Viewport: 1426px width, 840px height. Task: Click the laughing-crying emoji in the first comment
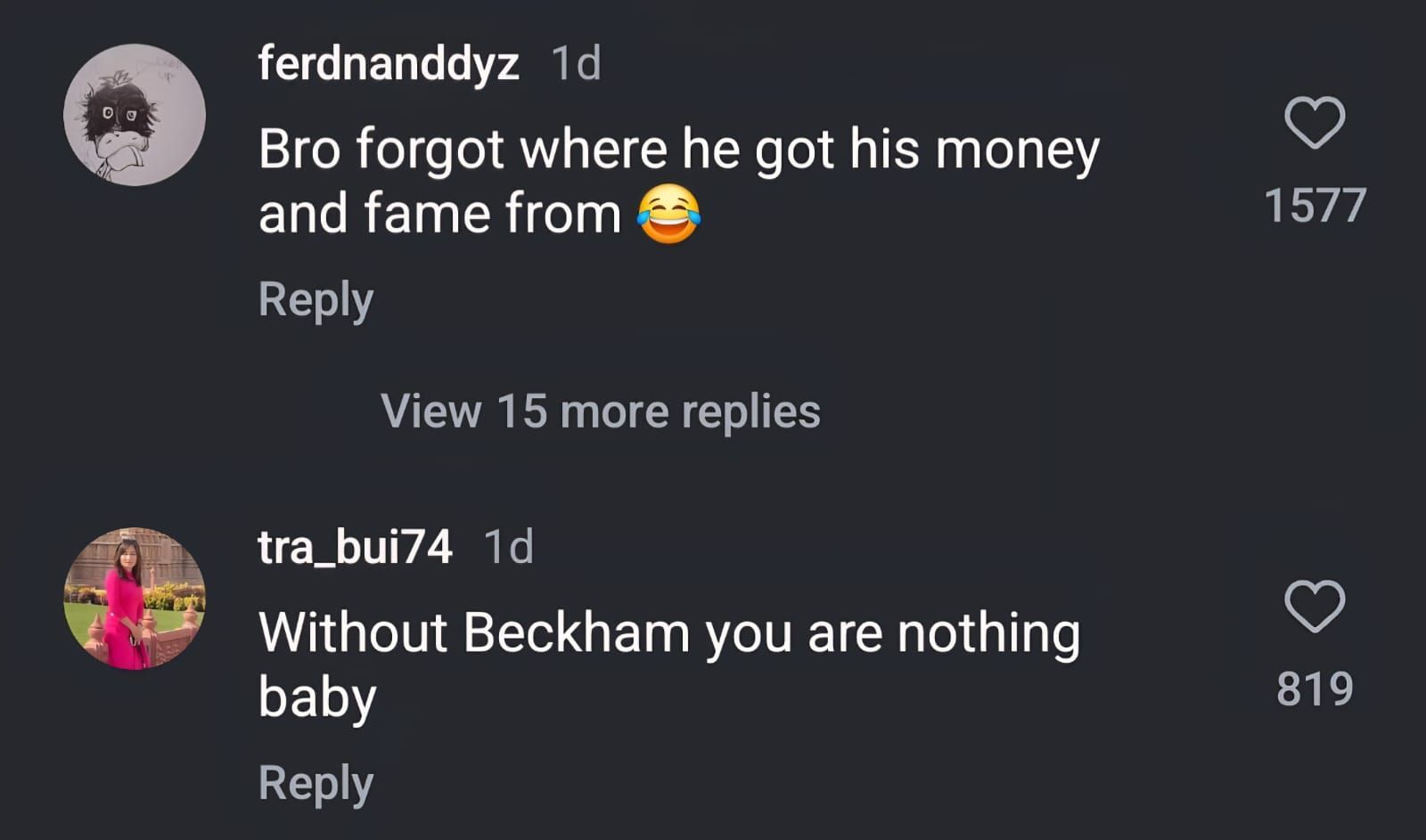click(x=668, y=215)
